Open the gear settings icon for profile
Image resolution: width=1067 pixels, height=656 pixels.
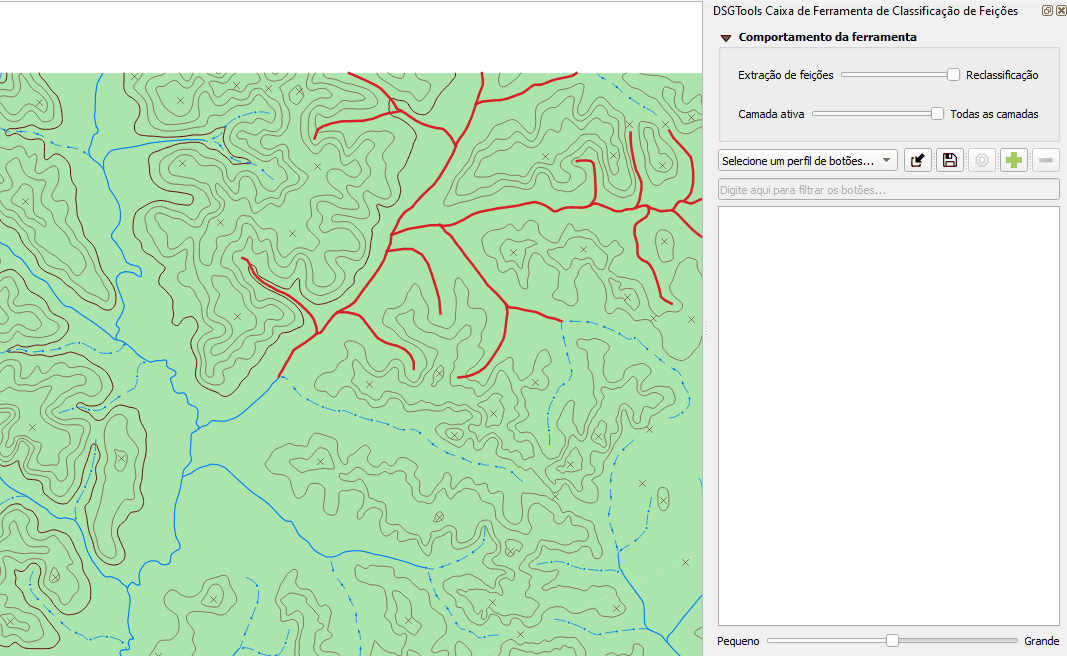(x=982, y=161)
